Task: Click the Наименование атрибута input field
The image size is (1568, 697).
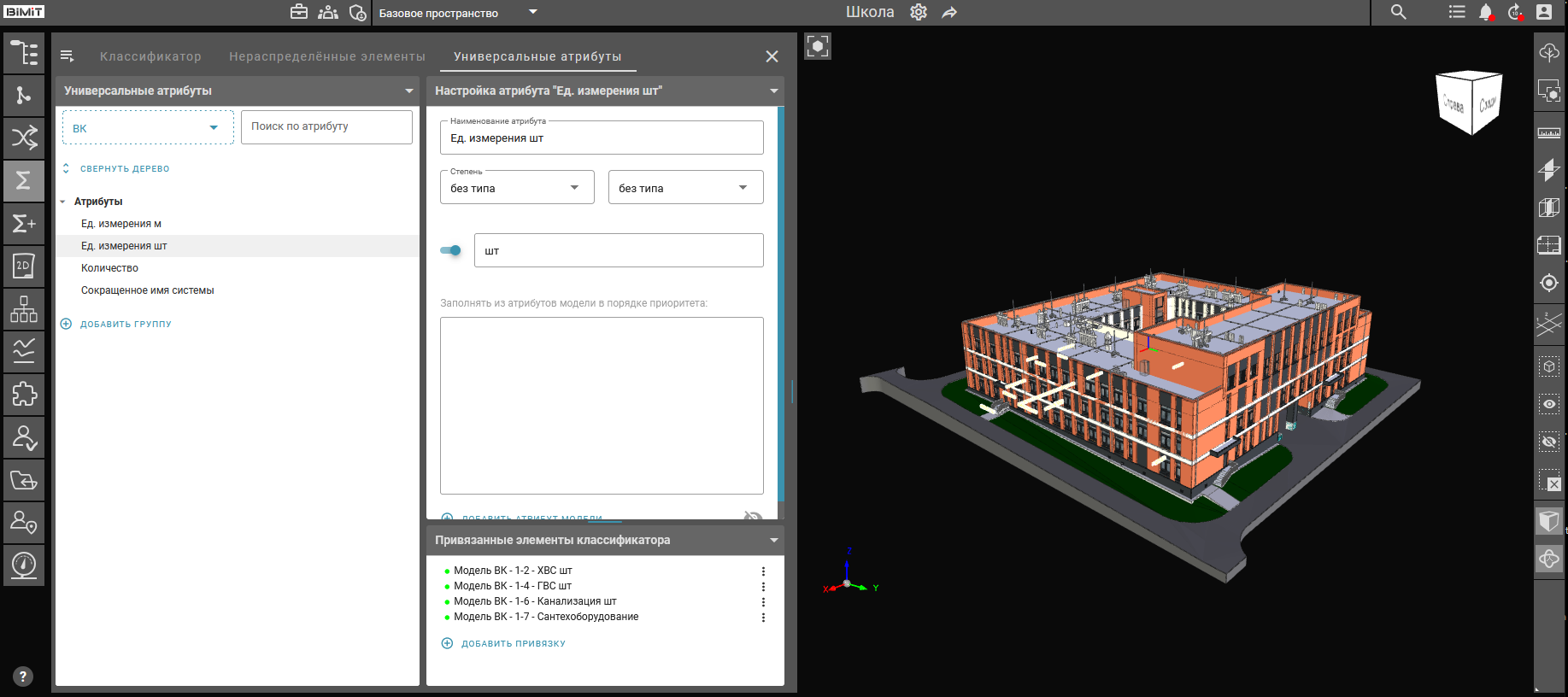Action: click(x=602, y=138)
